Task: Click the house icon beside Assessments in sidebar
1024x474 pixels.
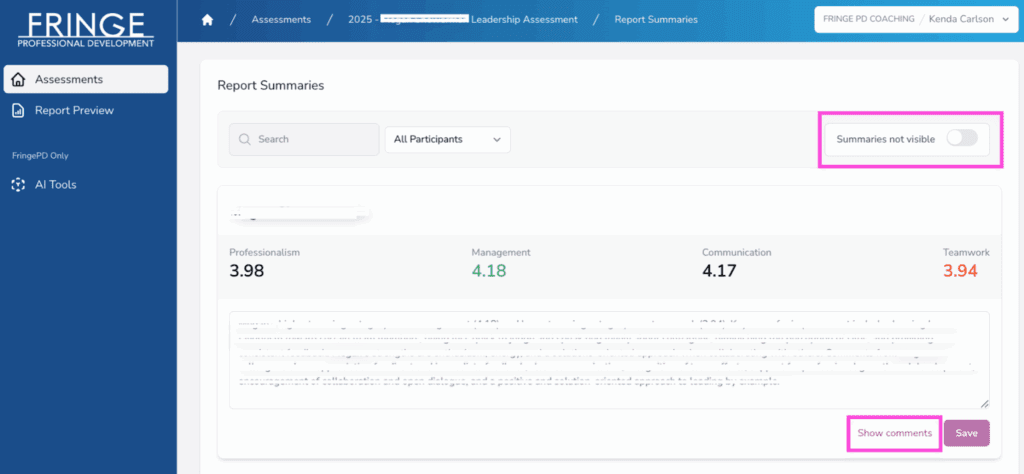Action: pyautogui.click(x=18, y=79)
